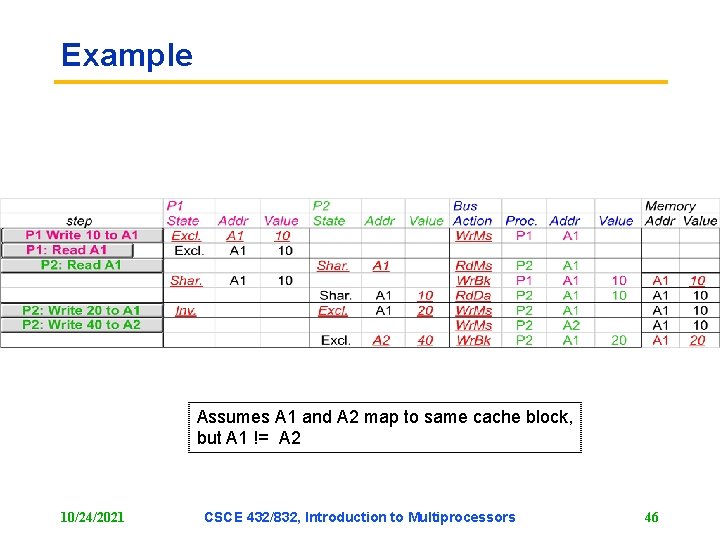Viewport: 720px width, 540px height.
Task: Click 'Excl.' in the P1: Read A1 row
Action: click(x=189, y=251)
